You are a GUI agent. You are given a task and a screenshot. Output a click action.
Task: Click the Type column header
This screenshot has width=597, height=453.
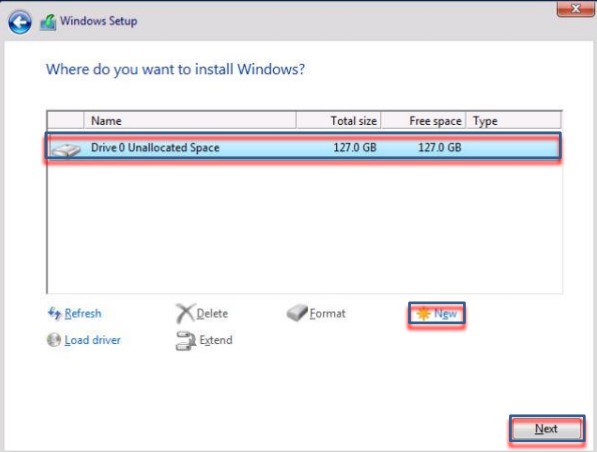tap(513, 121)
